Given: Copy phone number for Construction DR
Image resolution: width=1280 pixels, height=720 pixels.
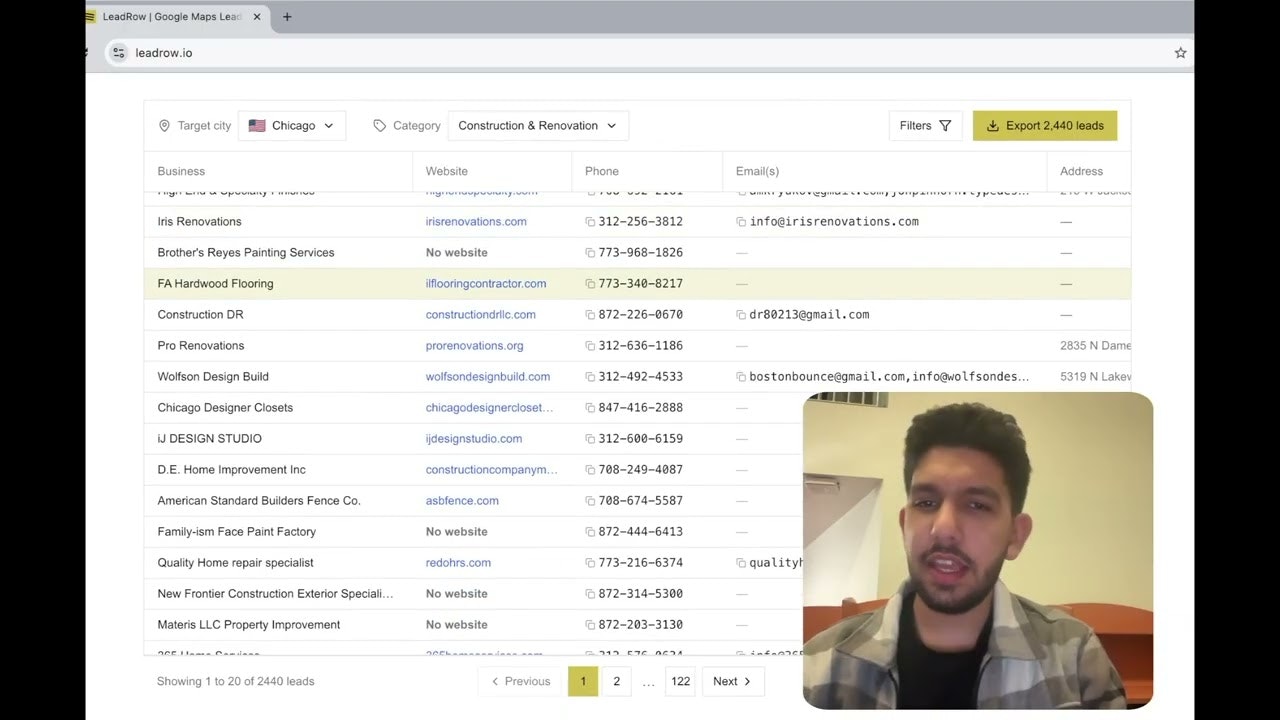Looking at the screenshot, I should click(x=591, y=315).
